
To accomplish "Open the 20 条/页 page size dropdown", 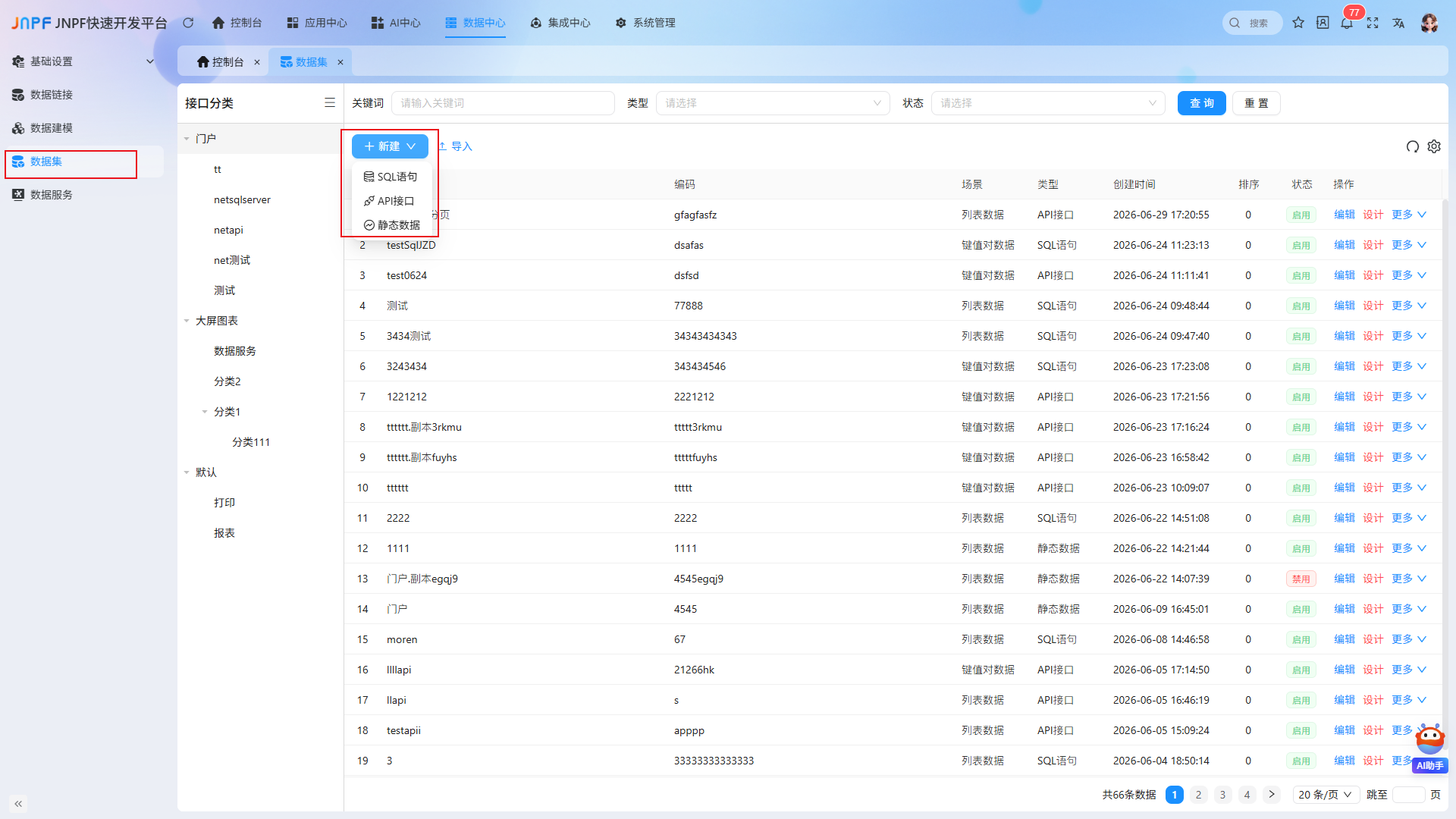I will tap(1326, 795).
